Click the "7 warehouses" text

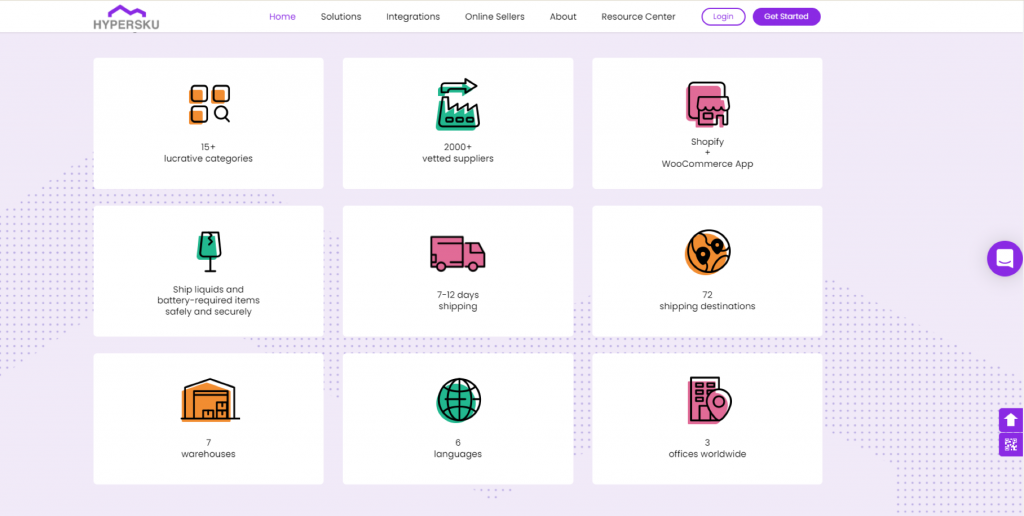coord(208,448)
